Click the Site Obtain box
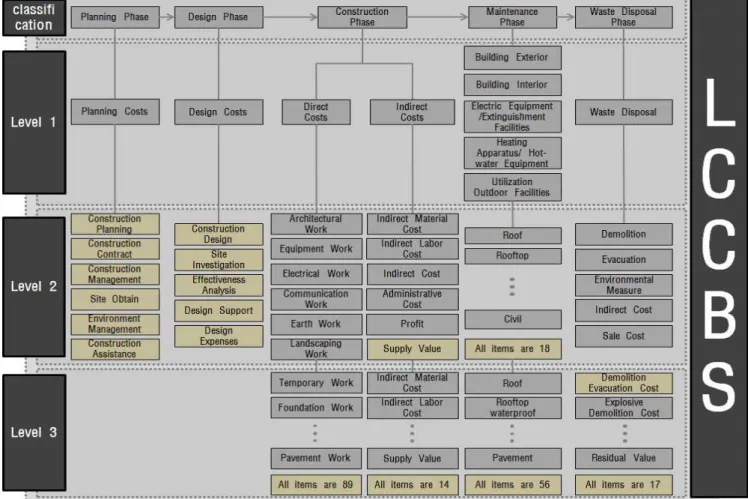 [115, 299]
